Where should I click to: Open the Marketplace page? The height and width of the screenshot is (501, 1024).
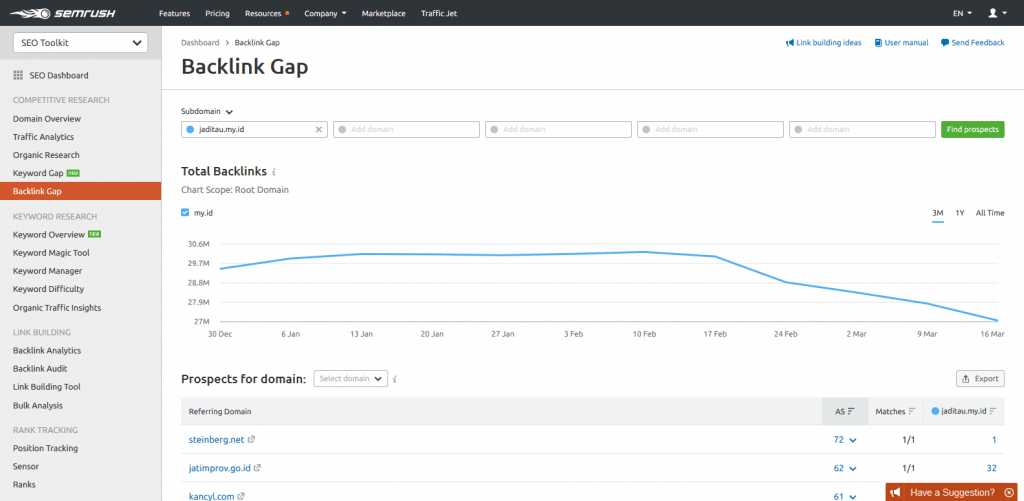pos(383,13)
